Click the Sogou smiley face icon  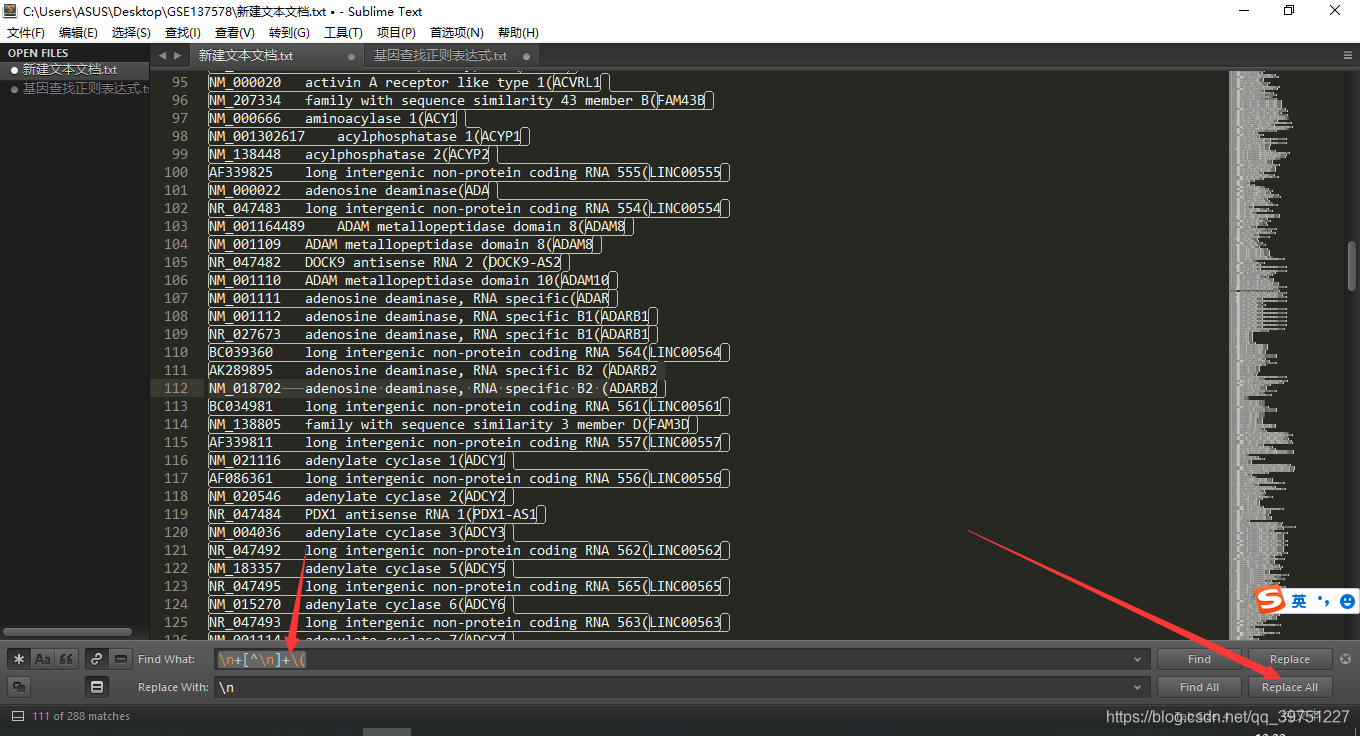tap(1347, 601)
